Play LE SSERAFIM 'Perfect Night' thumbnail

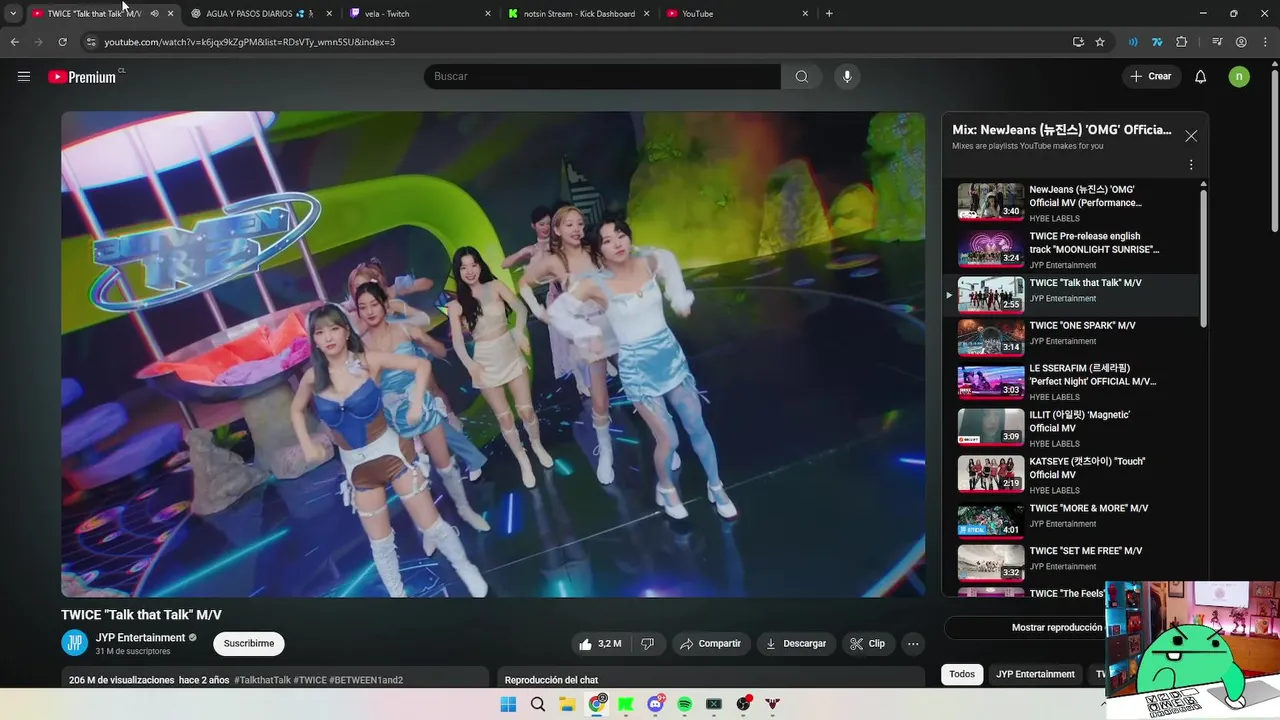(x=991, y=384)
